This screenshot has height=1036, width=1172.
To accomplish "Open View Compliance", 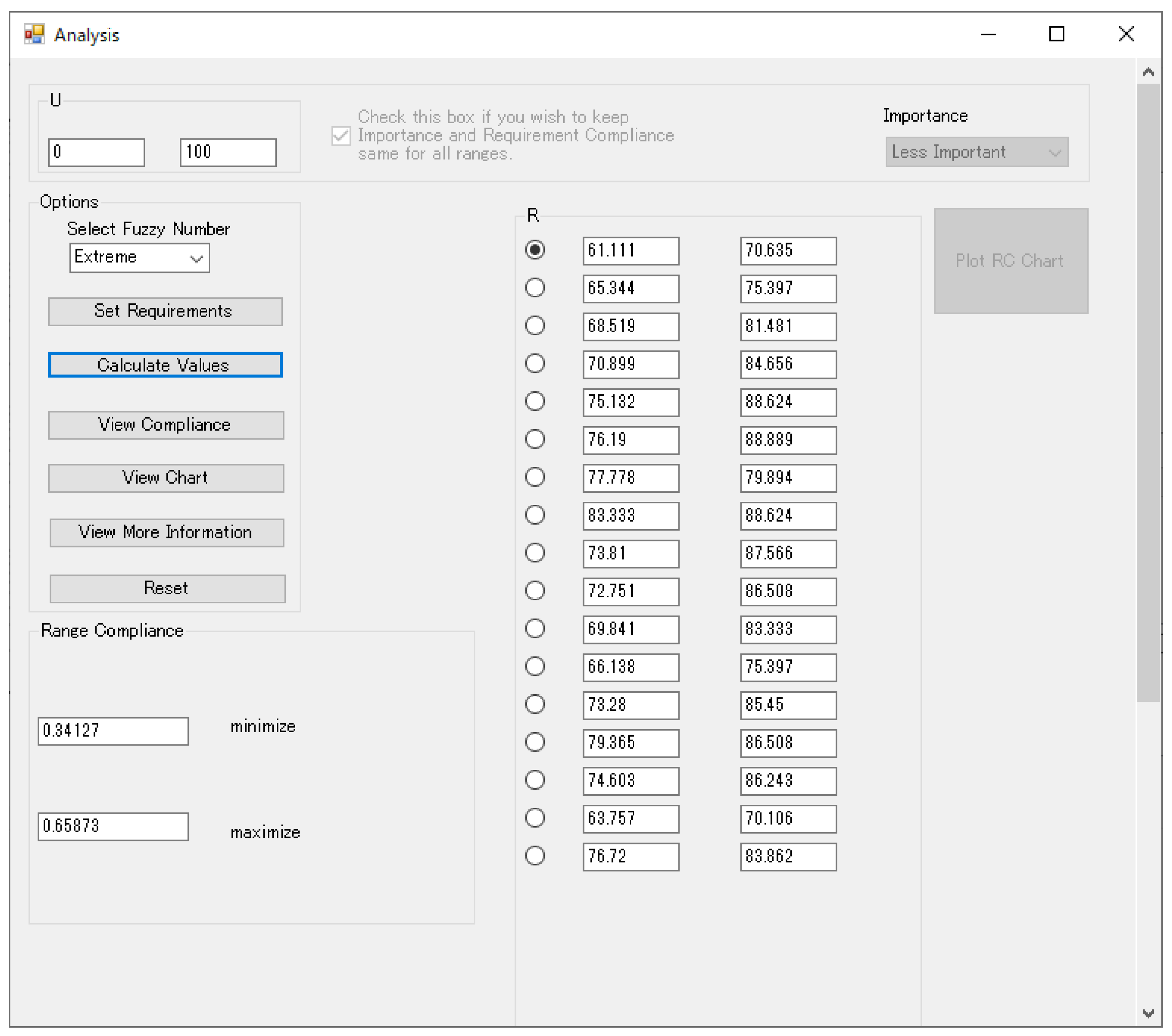I will 166,425.
